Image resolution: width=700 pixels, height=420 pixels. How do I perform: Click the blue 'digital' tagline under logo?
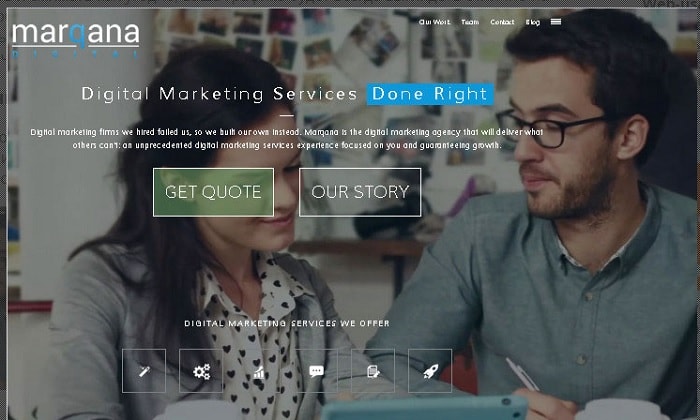pyautogui.click(x=75, y=55)
